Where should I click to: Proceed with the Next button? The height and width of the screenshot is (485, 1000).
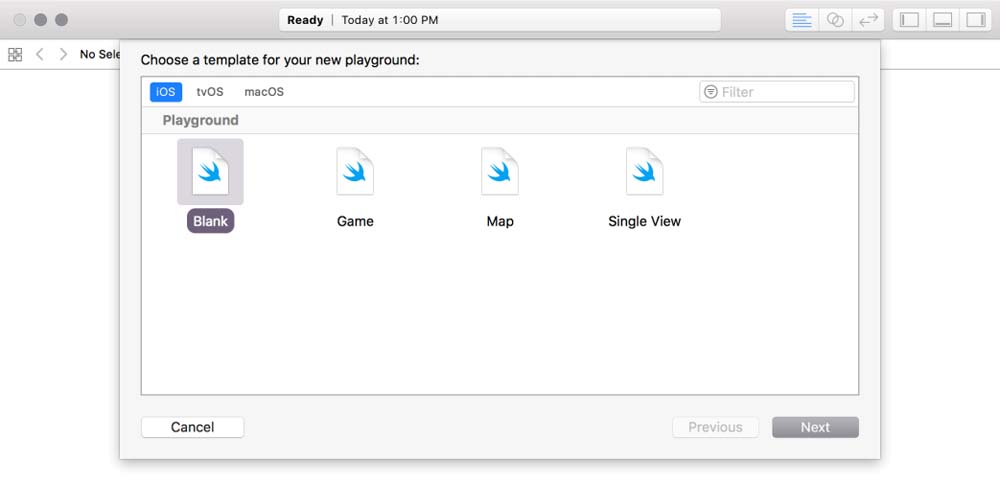(816, 427)
